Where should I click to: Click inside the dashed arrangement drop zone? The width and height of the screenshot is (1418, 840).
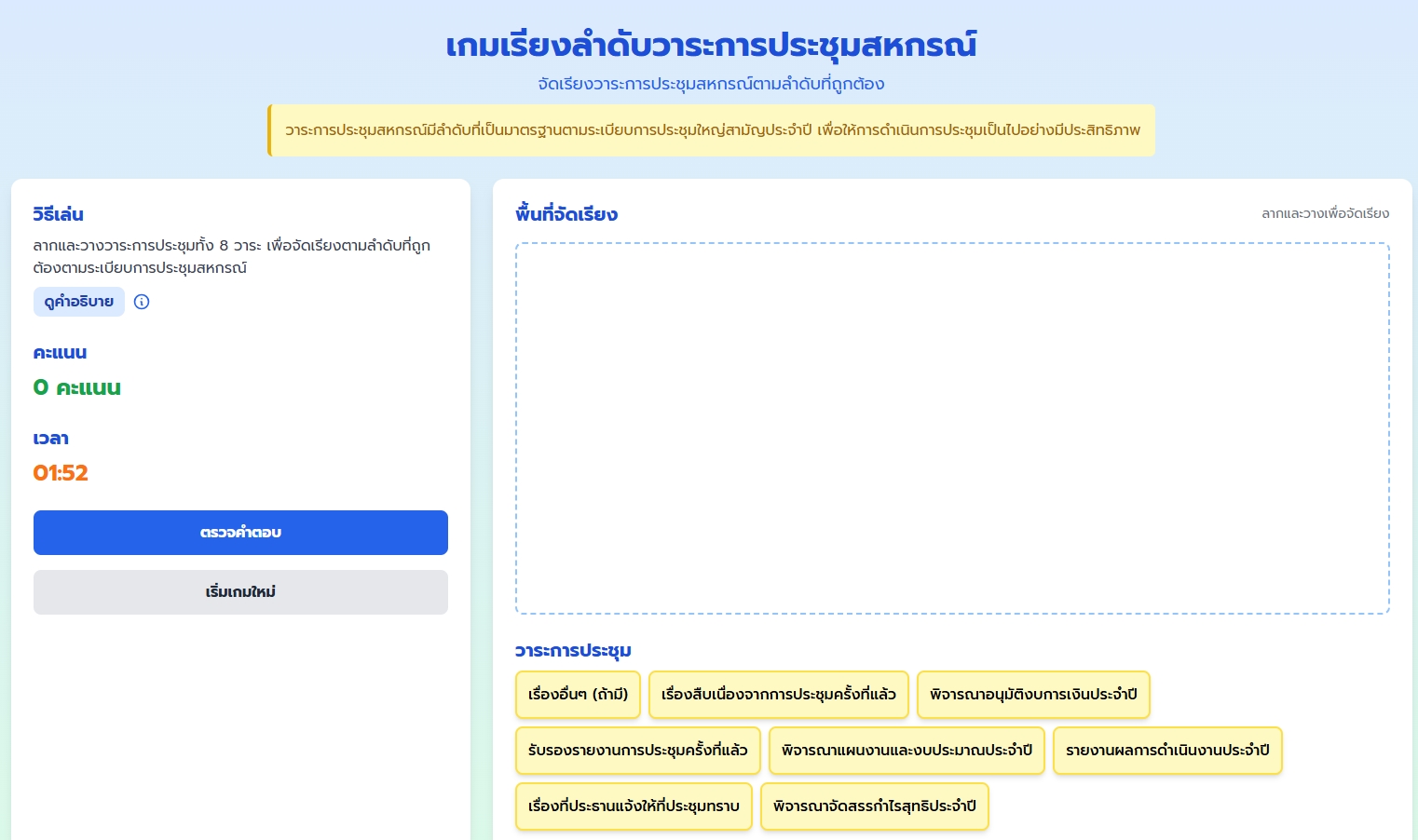pos(952,428)
